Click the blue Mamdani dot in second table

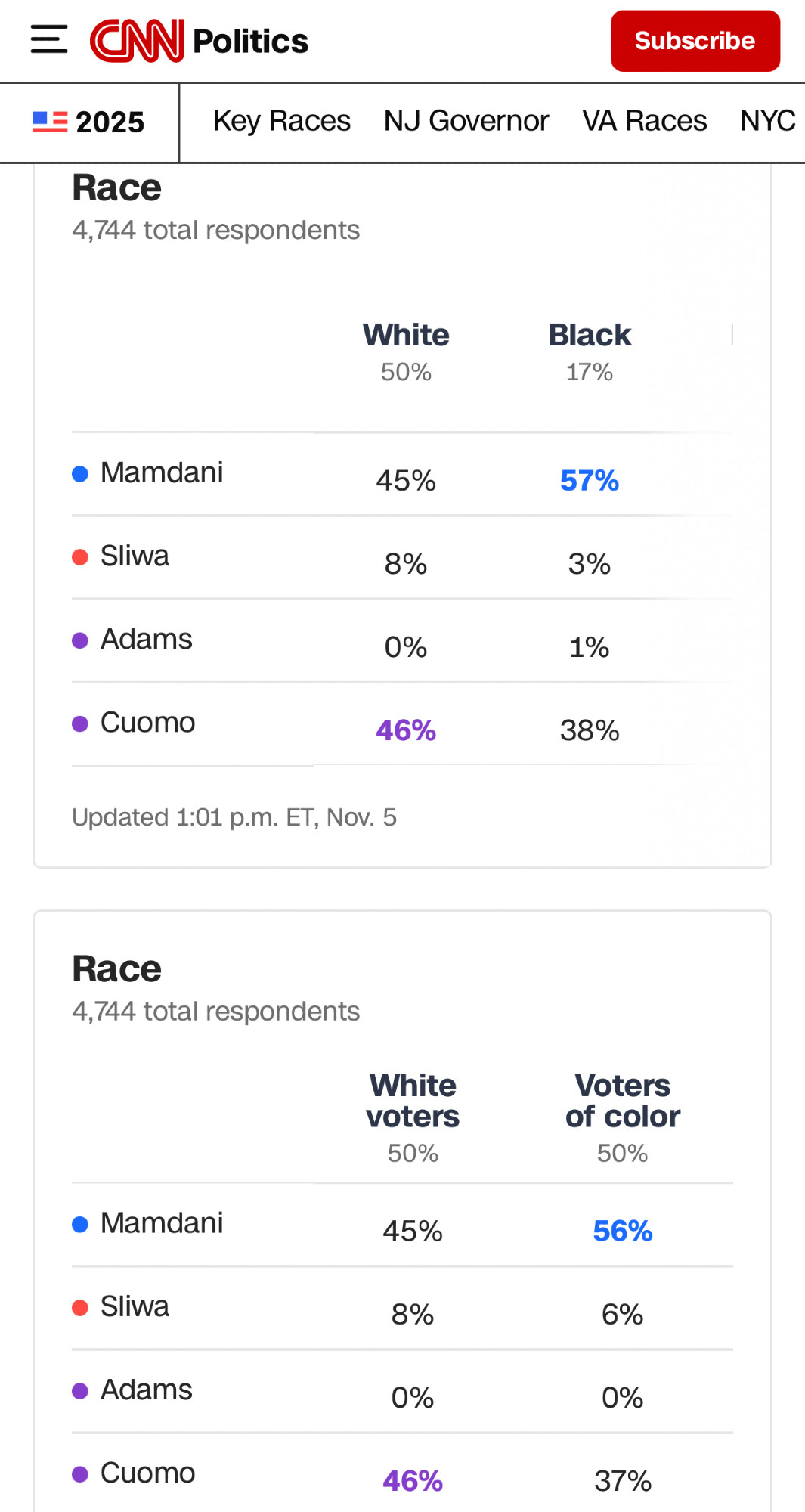(80, 1225)
